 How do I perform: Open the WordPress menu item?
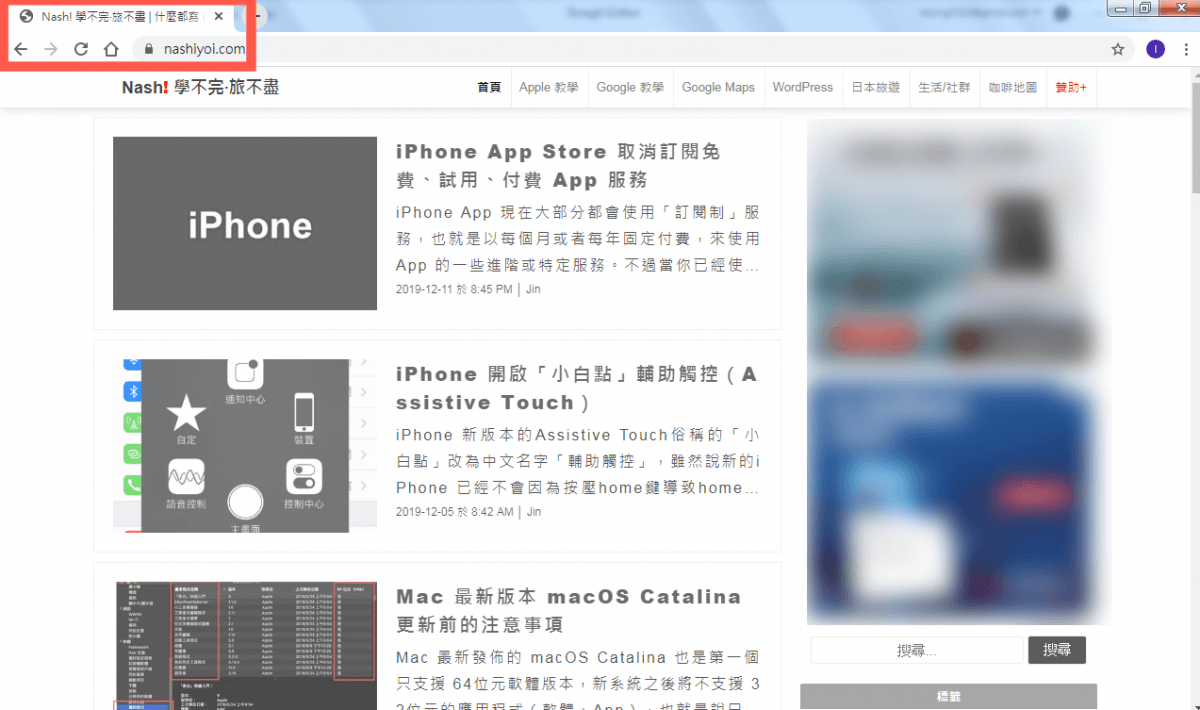coord(802,87)
